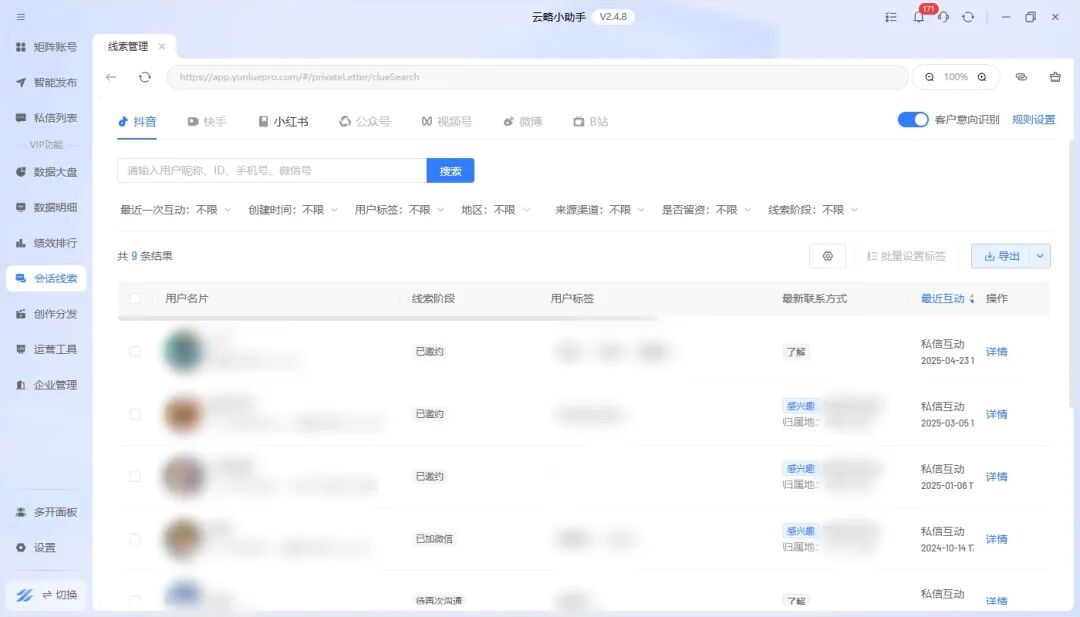The height and width of the screenshot is (617, 1080).
Task: Expand the arrow next to 导出 button
Action: 1040,256
